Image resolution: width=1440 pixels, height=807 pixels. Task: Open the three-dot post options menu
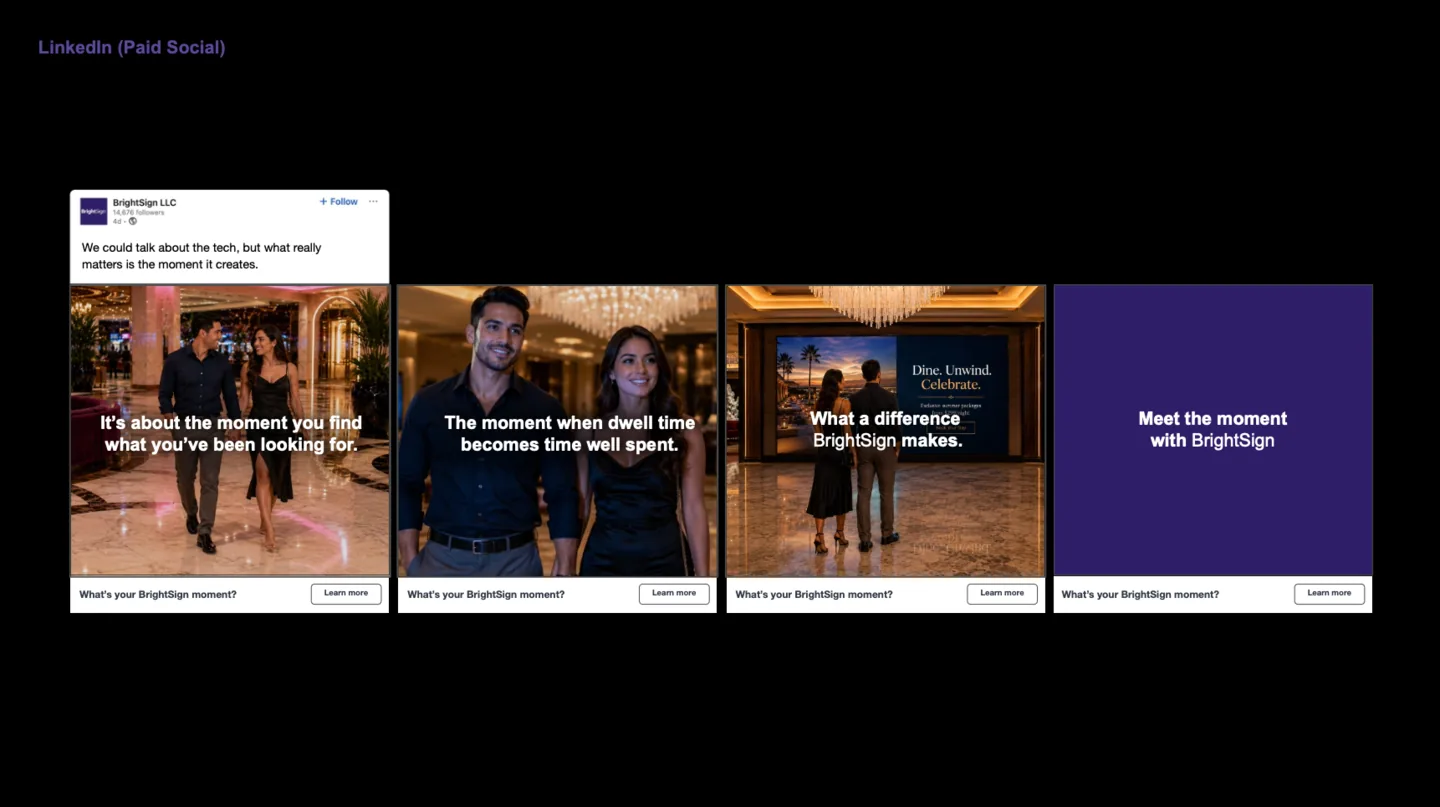[373, 202]
